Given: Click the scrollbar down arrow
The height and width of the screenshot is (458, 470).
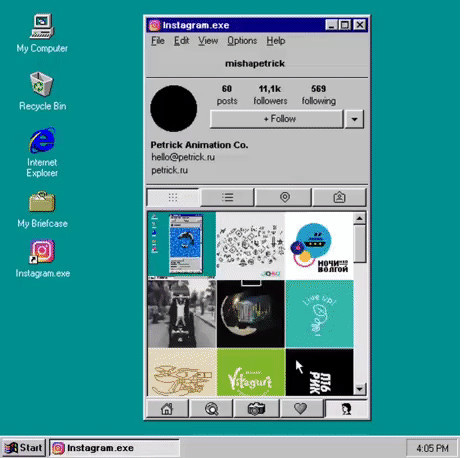Looking at the screenshot, I should tap(360, 389).
